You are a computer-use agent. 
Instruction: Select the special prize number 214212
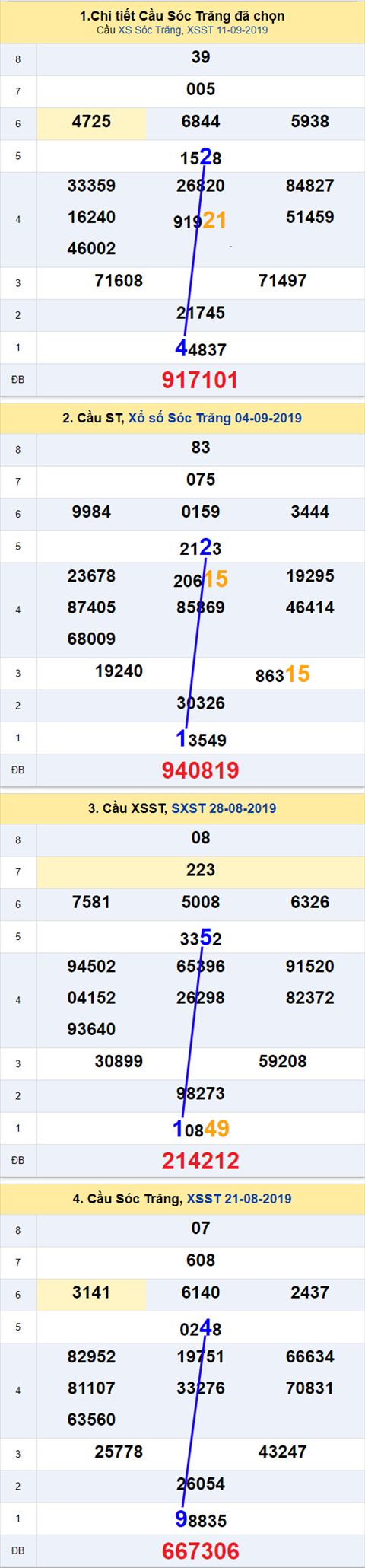point(200,1161)
